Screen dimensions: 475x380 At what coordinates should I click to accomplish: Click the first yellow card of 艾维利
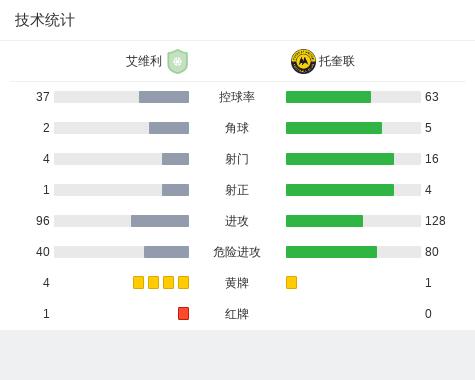click(138, 283)
